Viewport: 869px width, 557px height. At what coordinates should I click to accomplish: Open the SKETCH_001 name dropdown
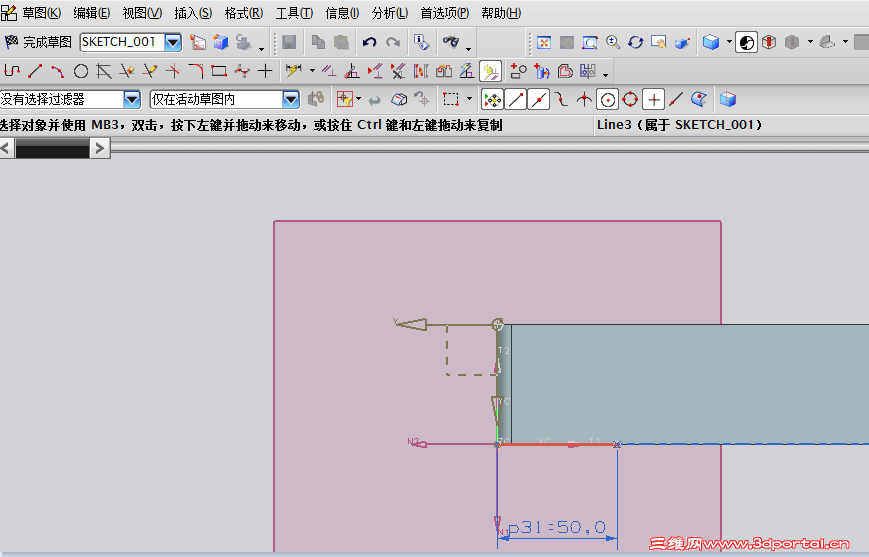coord(173,42)
